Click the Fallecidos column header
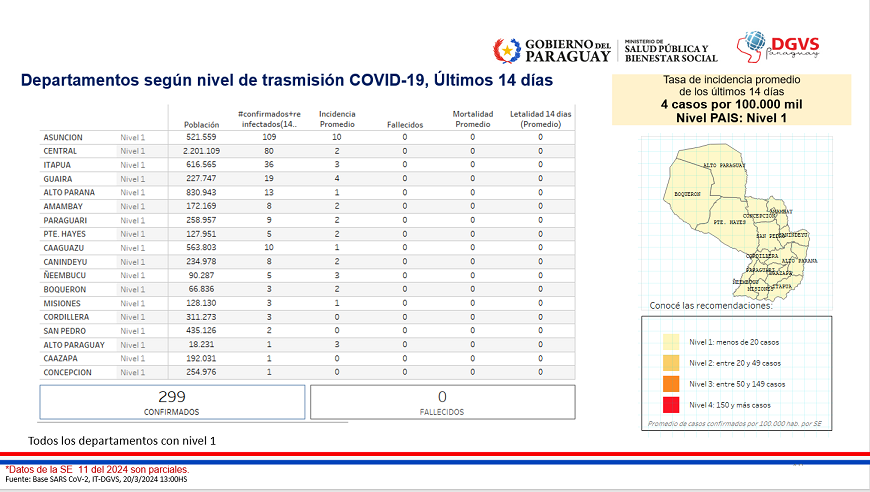Viewport: 870px width, 492px height. click(405, 124)
